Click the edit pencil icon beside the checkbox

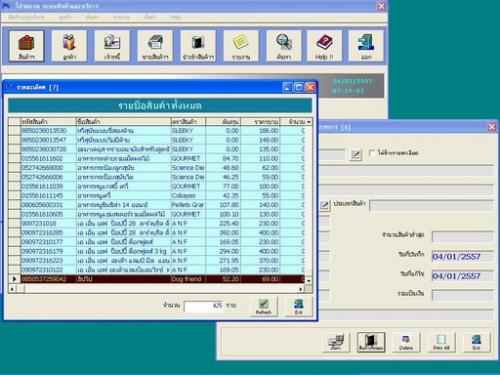[x=356, y=154]
